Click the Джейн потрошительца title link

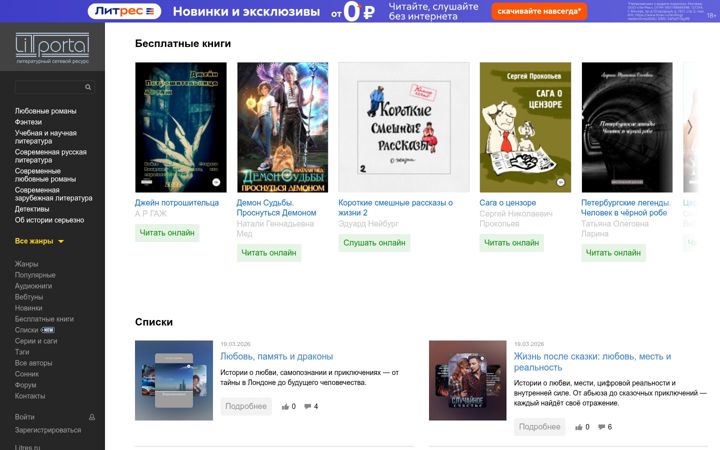pyautogui.click(x=177, y=202)
